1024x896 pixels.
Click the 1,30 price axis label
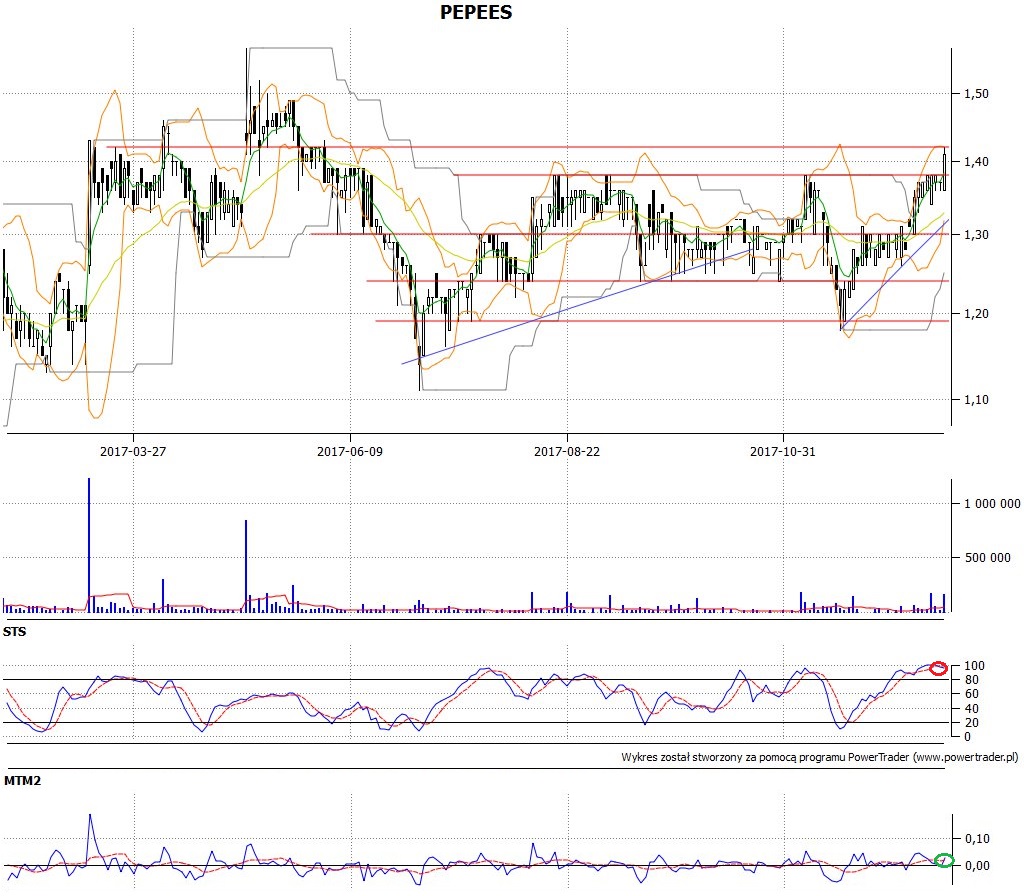point(977,234)
